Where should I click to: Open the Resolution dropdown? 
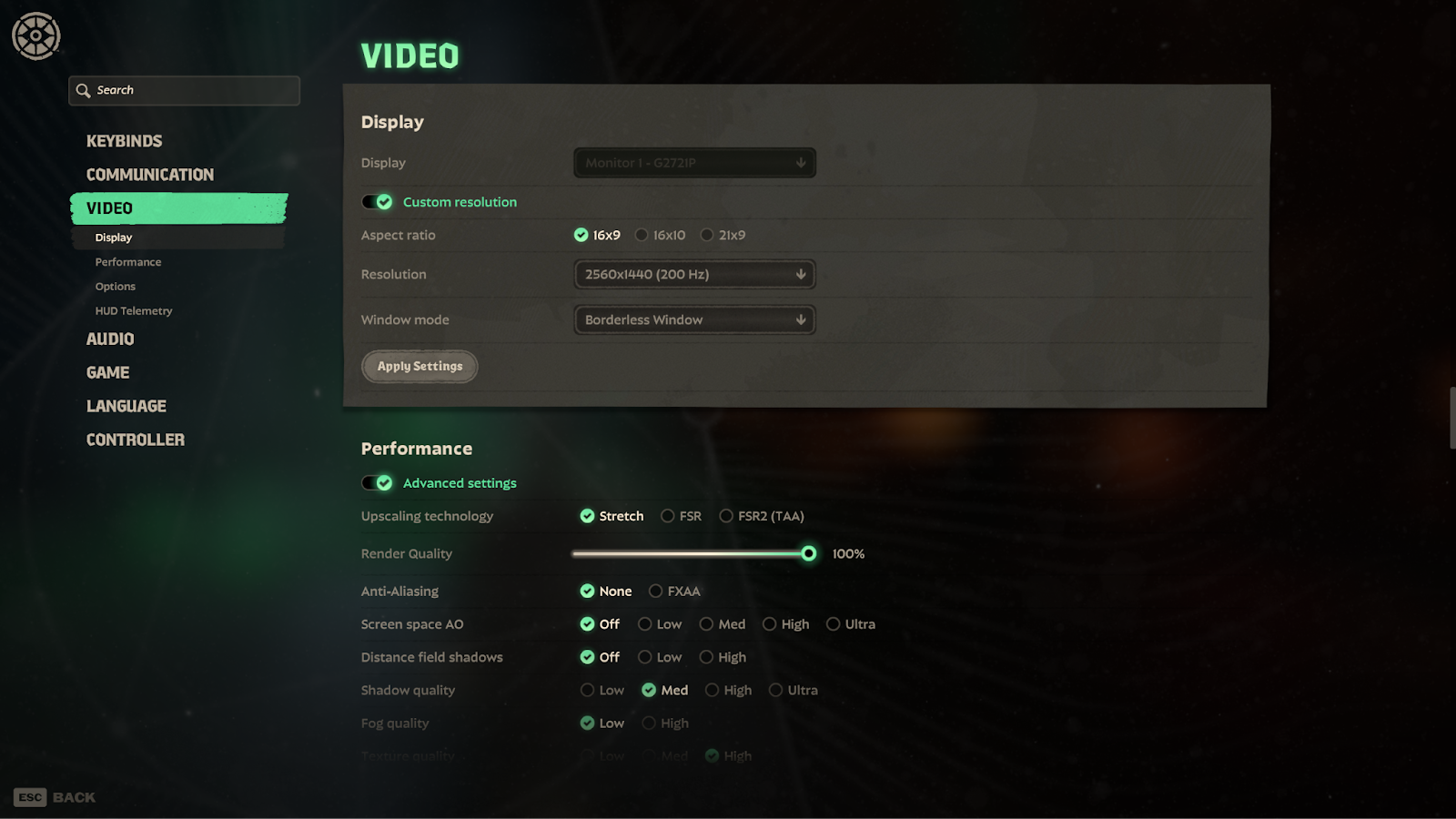click(x=694, y=274)
